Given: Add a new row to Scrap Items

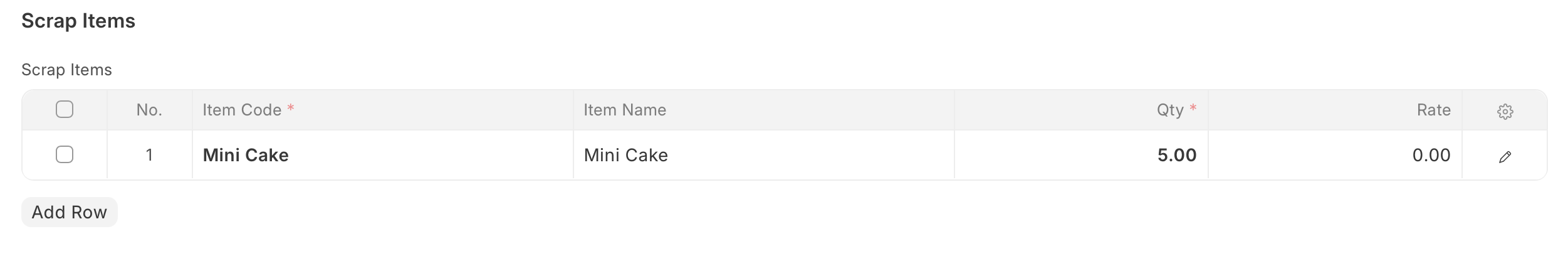Looking at the screenshot, I should pos(70,212).
